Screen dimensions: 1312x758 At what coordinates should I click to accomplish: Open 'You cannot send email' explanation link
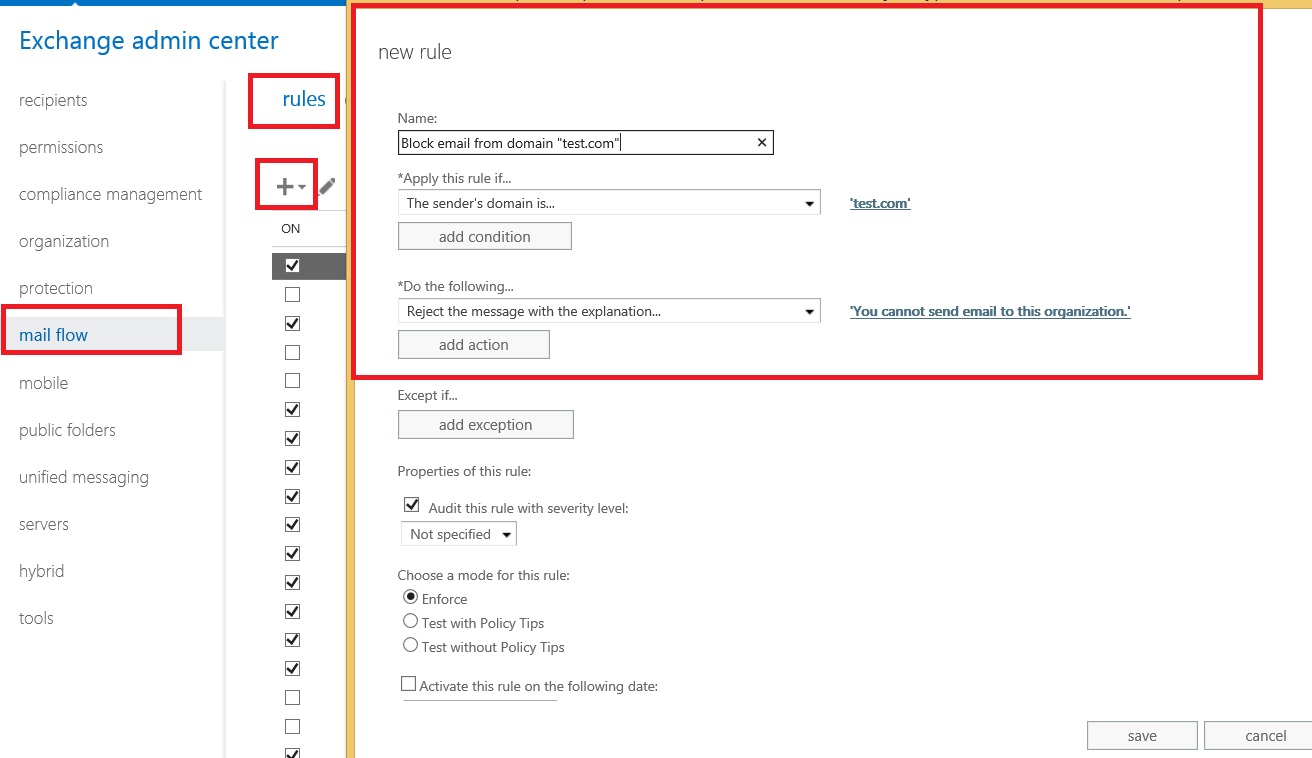pyautogui.click(x=988, y=311)
